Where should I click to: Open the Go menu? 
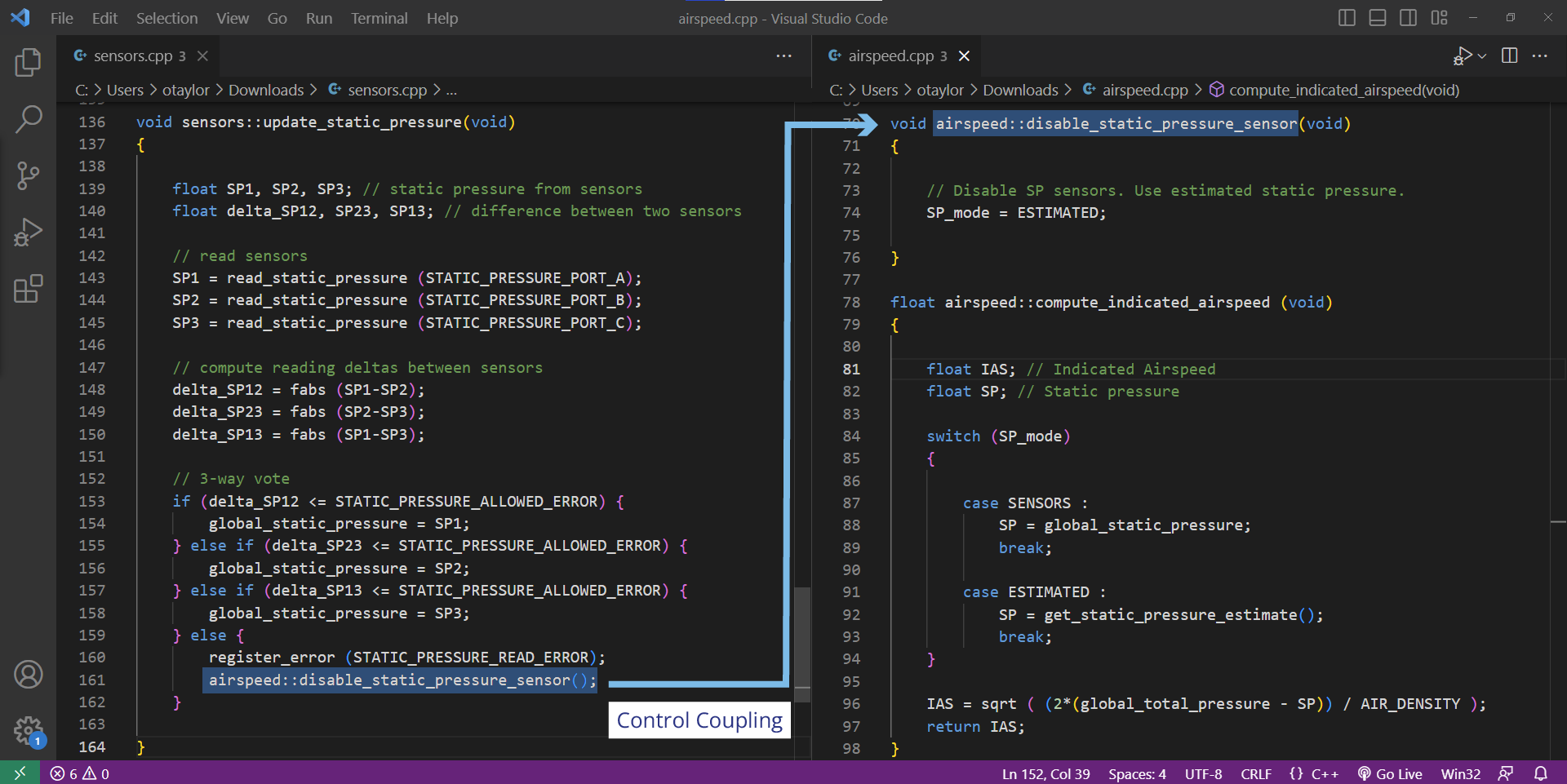(277, 18)
